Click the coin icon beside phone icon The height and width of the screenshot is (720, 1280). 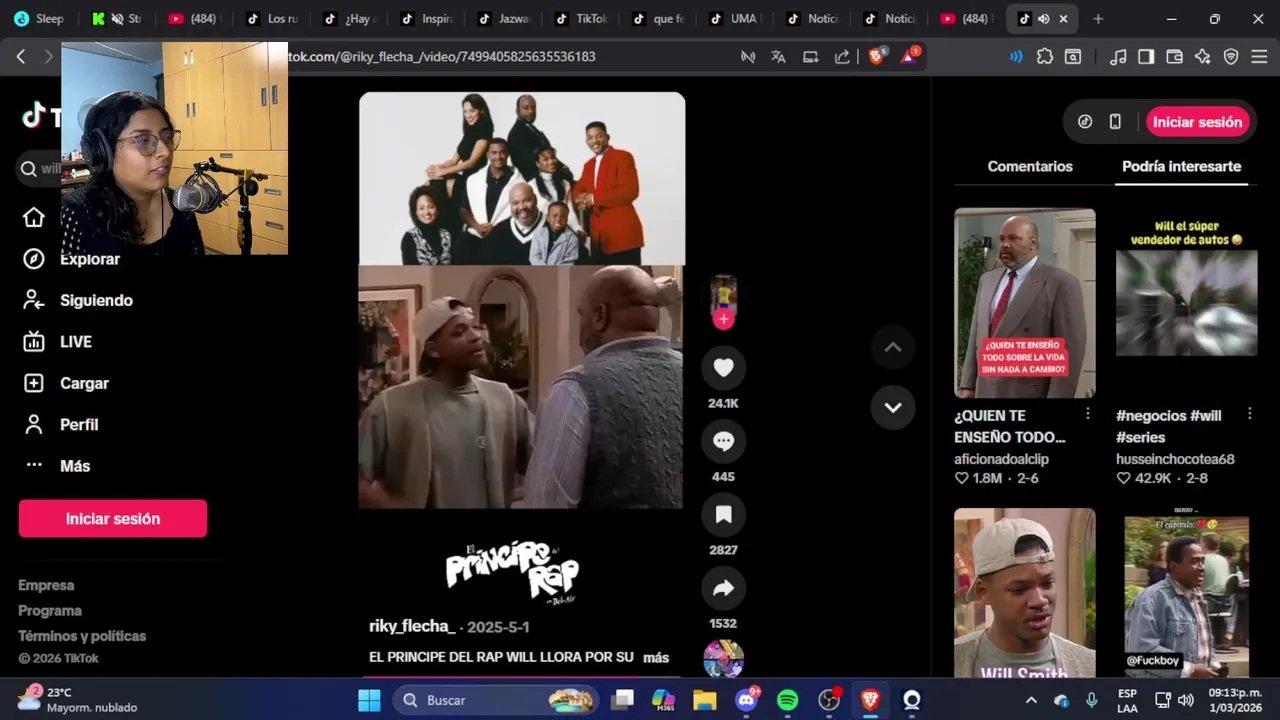(1085, 122)
